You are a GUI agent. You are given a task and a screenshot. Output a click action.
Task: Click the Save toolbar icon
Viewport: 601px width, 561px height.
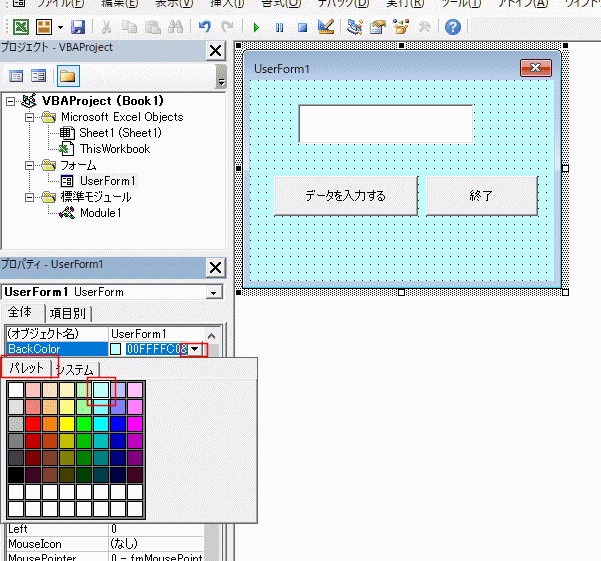[x=78, y=27]
